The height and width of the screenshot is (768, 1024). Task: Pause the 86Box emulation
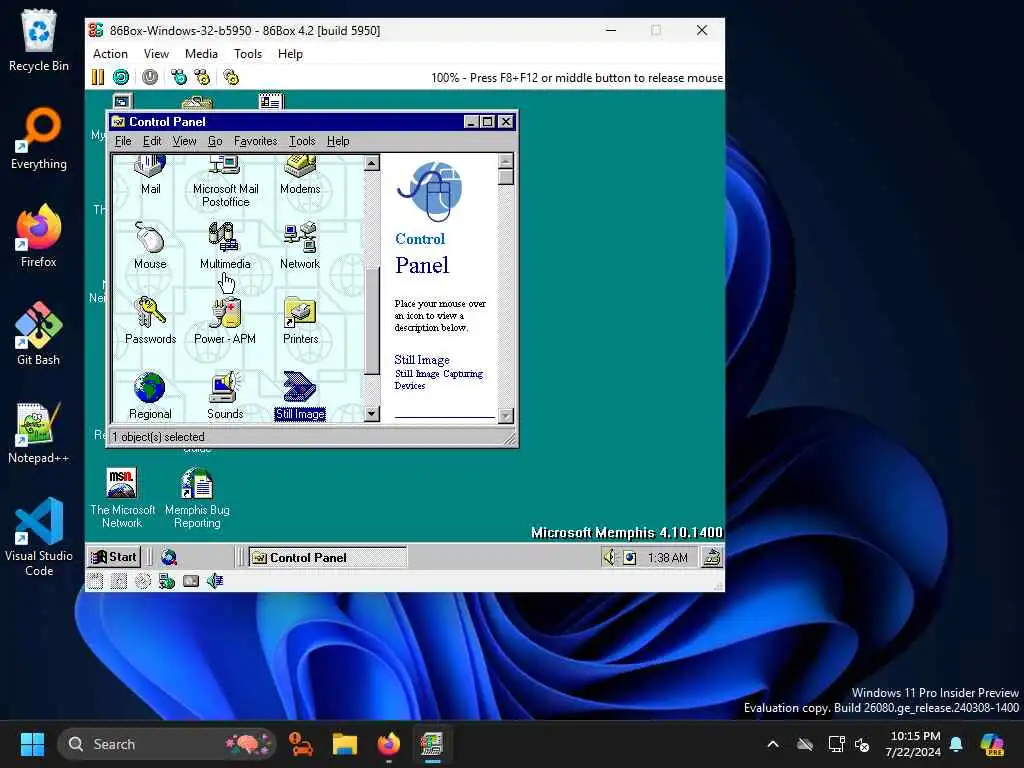98,77
